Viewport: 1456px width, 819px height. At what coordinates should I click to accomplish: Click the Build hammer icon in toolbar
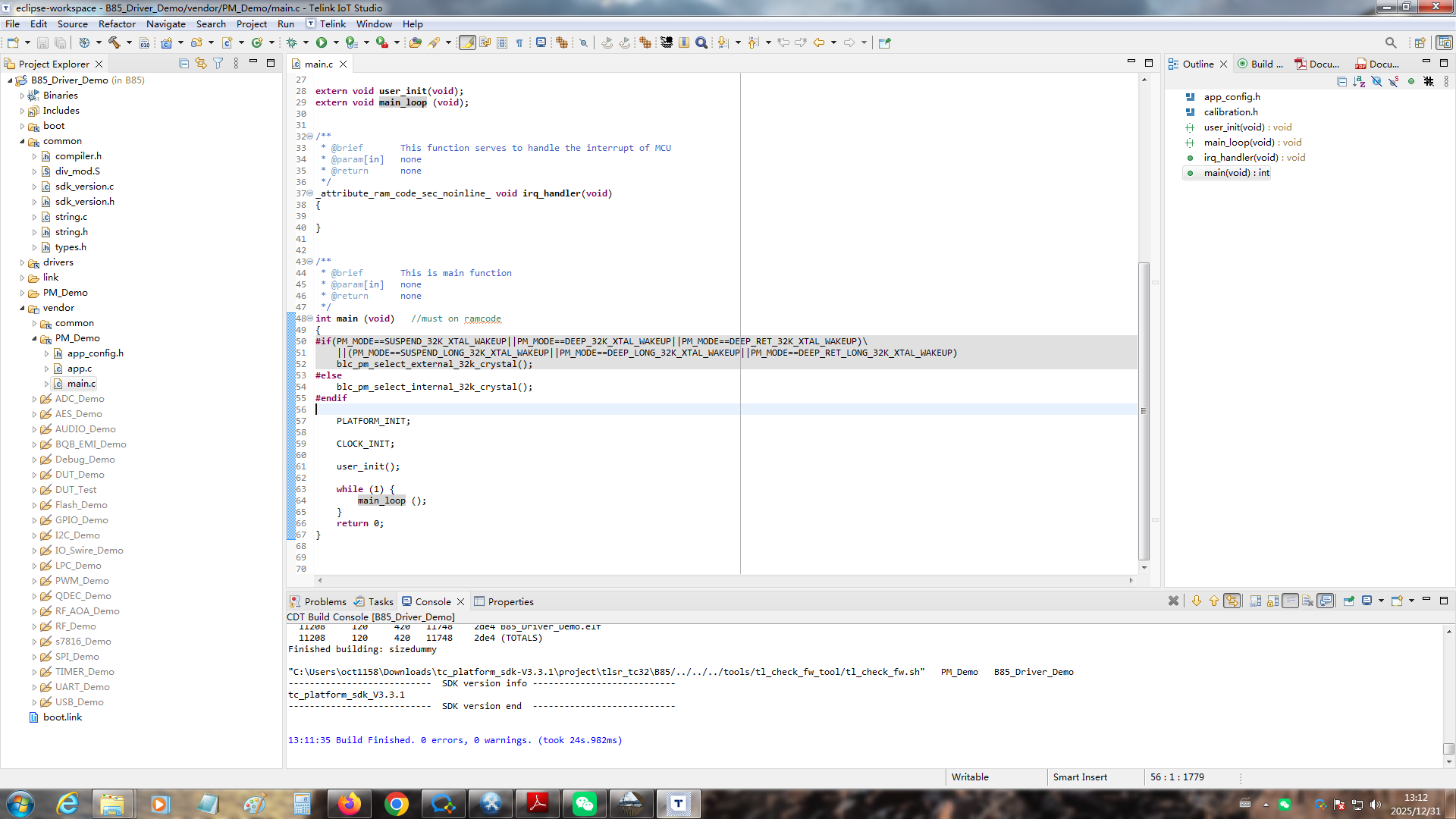click(115, 42)
